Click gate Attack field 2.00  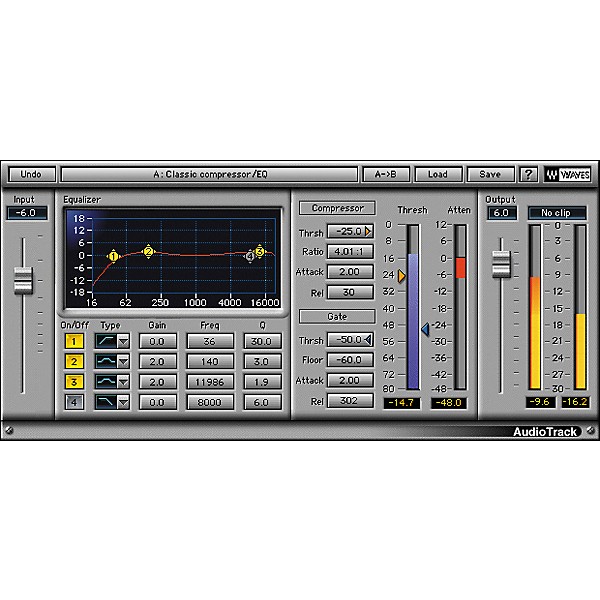point(350,380)
